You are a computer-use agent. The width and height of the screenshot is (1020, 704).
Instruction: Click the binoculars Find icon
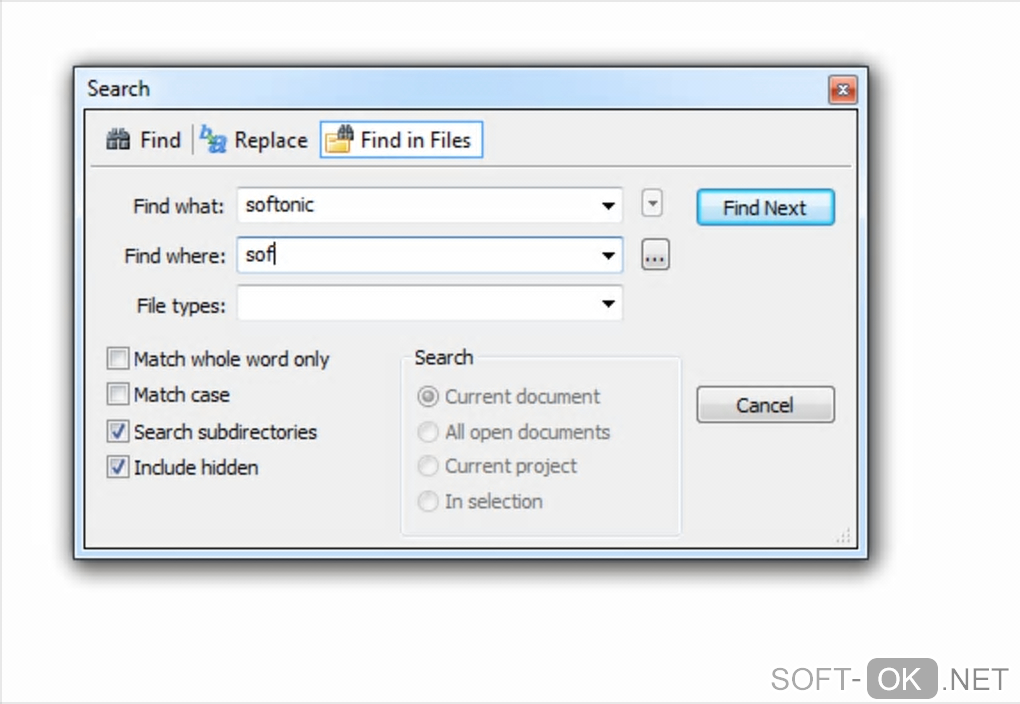pyautogui.click(x=118, y=140)
